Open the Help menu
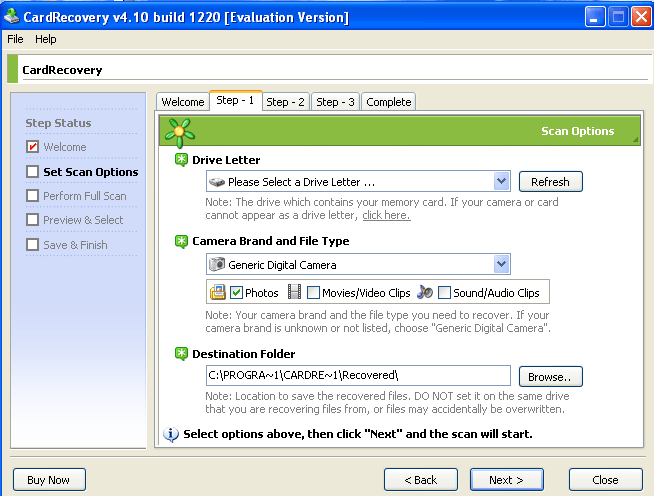Image resolution: width=654 pixels, height=496 pixels. tap(45, 39)
